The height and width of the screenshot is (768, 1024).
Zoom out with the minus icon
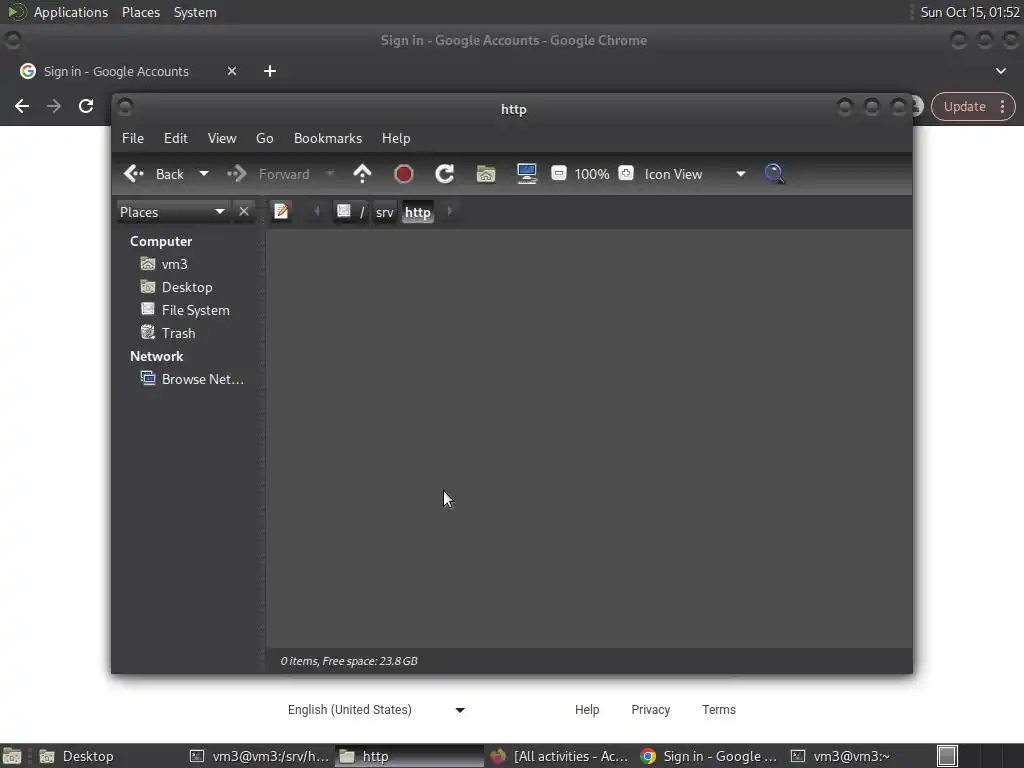coord(559,174)
